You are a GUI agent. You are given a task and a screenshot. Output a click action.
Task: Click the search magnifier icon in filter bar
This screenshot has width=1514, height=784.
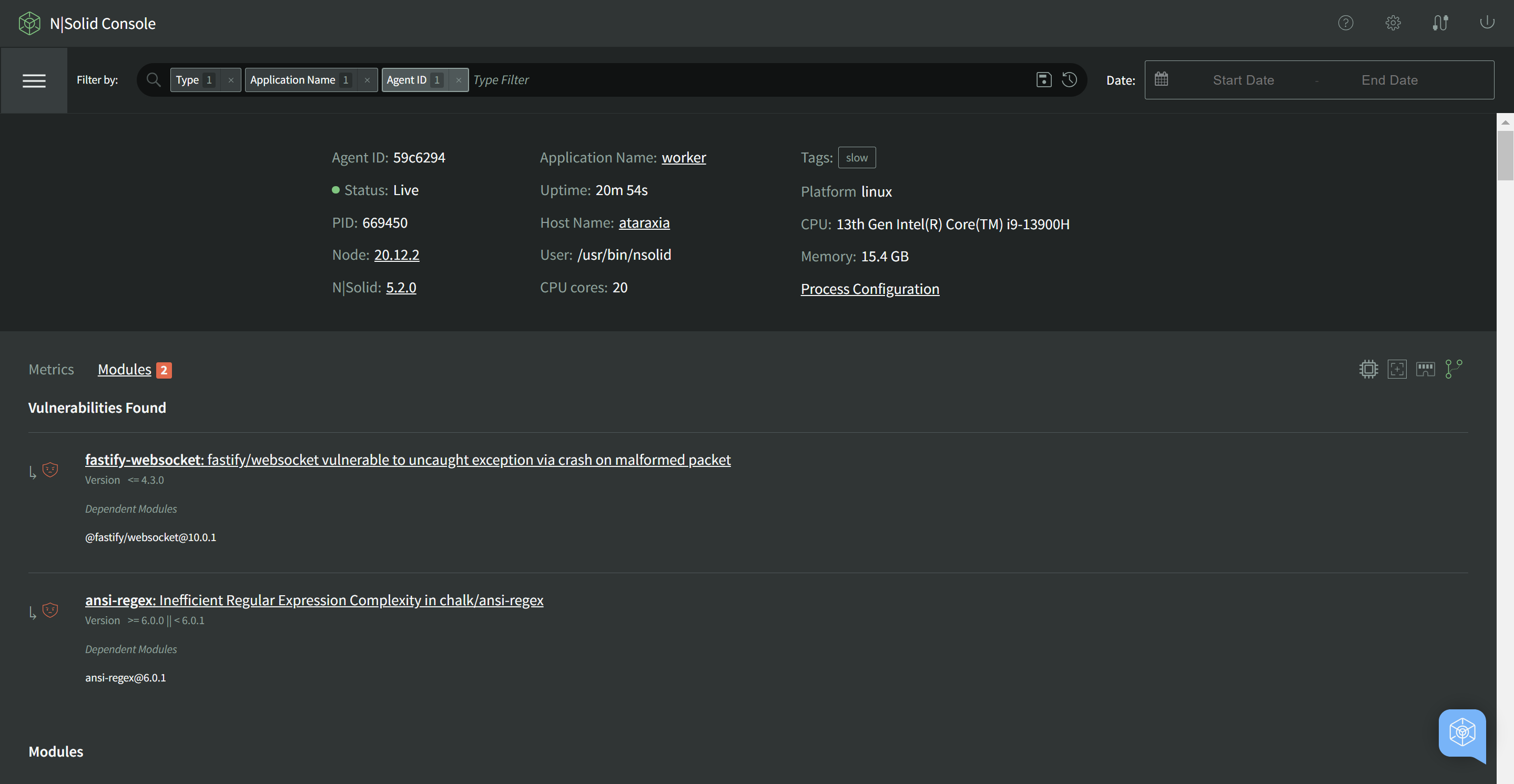(154, 79)
